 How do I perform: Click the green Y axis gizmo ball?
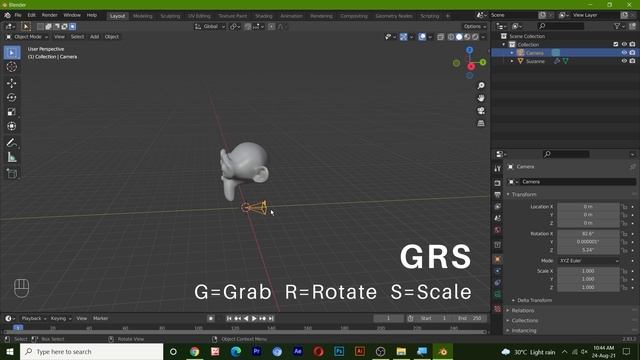coord(483,62)
